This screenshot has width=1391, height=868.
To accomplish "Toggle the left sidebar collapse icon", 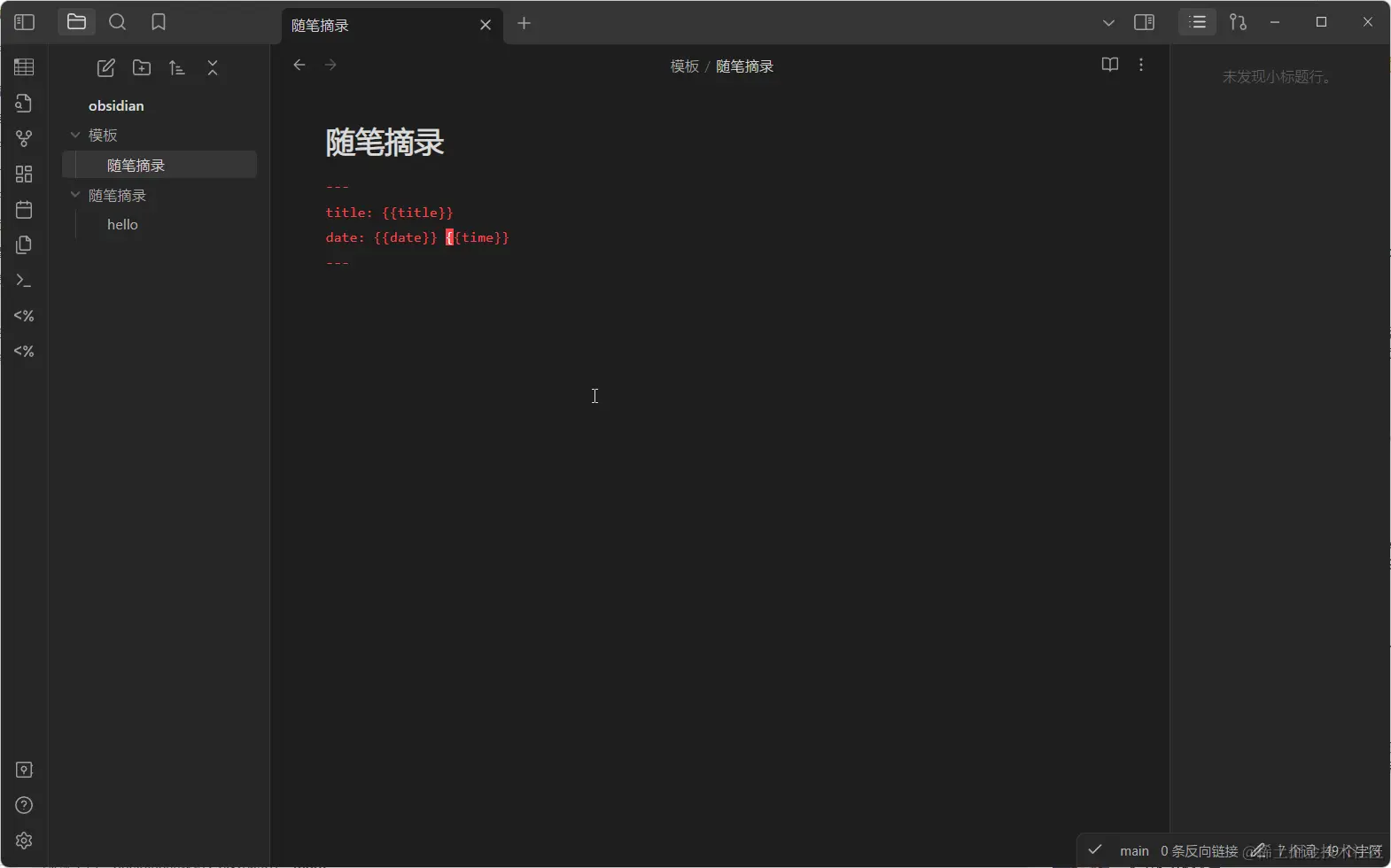I will click(25, 22).
